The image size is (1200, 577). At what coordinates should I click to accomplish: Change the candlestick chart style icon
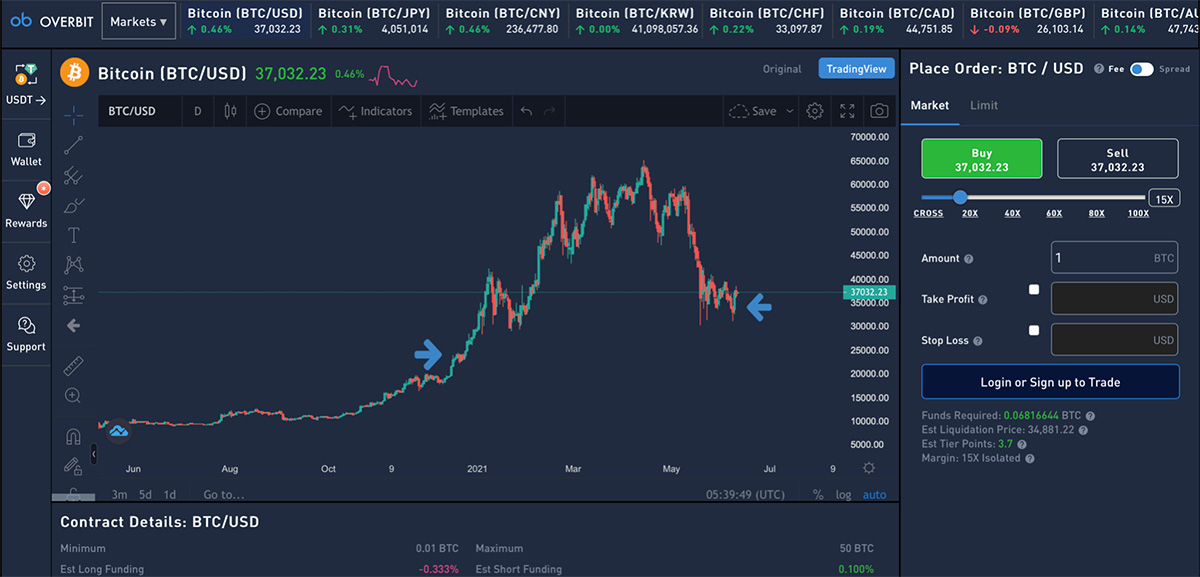point(230,111)
